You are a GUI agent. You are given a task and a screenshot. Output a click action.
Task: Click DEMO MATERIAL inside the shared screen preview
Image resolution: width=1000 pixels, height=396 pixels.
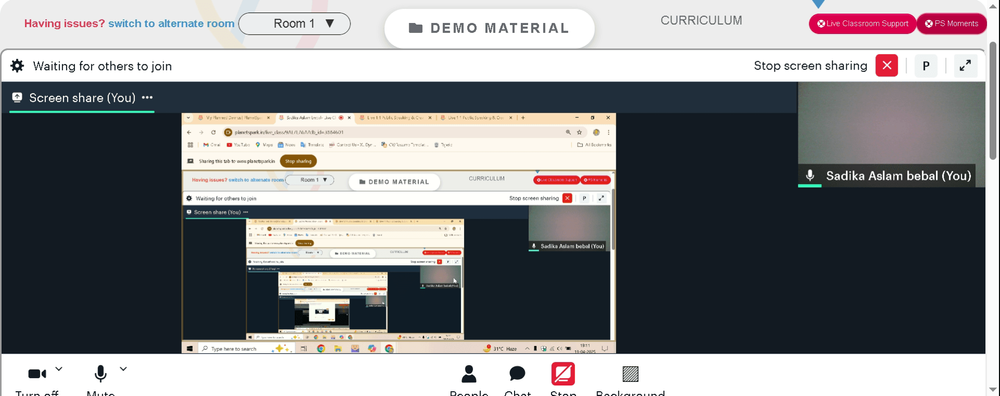[394, 182]
